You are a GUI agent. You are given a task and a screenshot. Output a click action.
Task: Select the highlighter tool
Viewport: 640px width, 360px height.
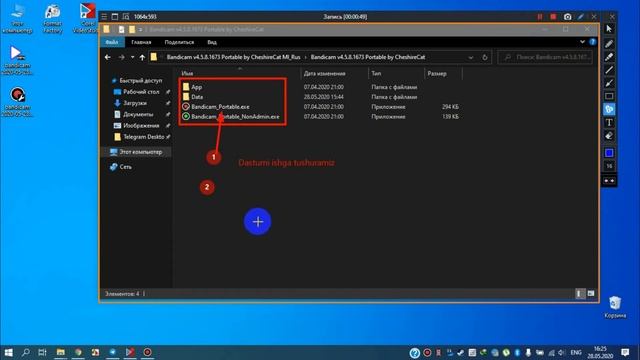[x=609, y=57]
